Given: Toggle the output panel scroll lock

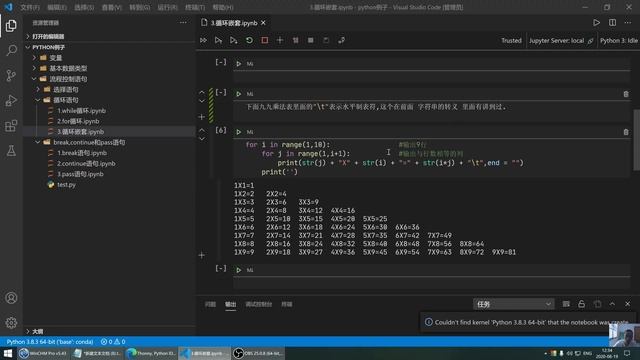Looking at the screenshot, I should point(581,304).
